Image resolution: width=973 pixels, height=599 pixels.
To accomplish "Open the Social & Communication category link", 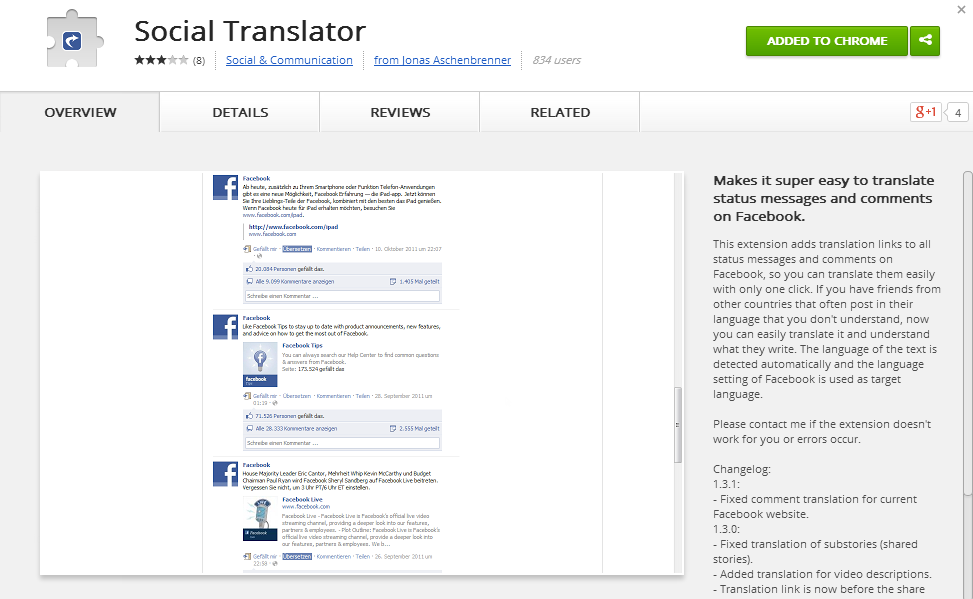I will coord(289,60).
